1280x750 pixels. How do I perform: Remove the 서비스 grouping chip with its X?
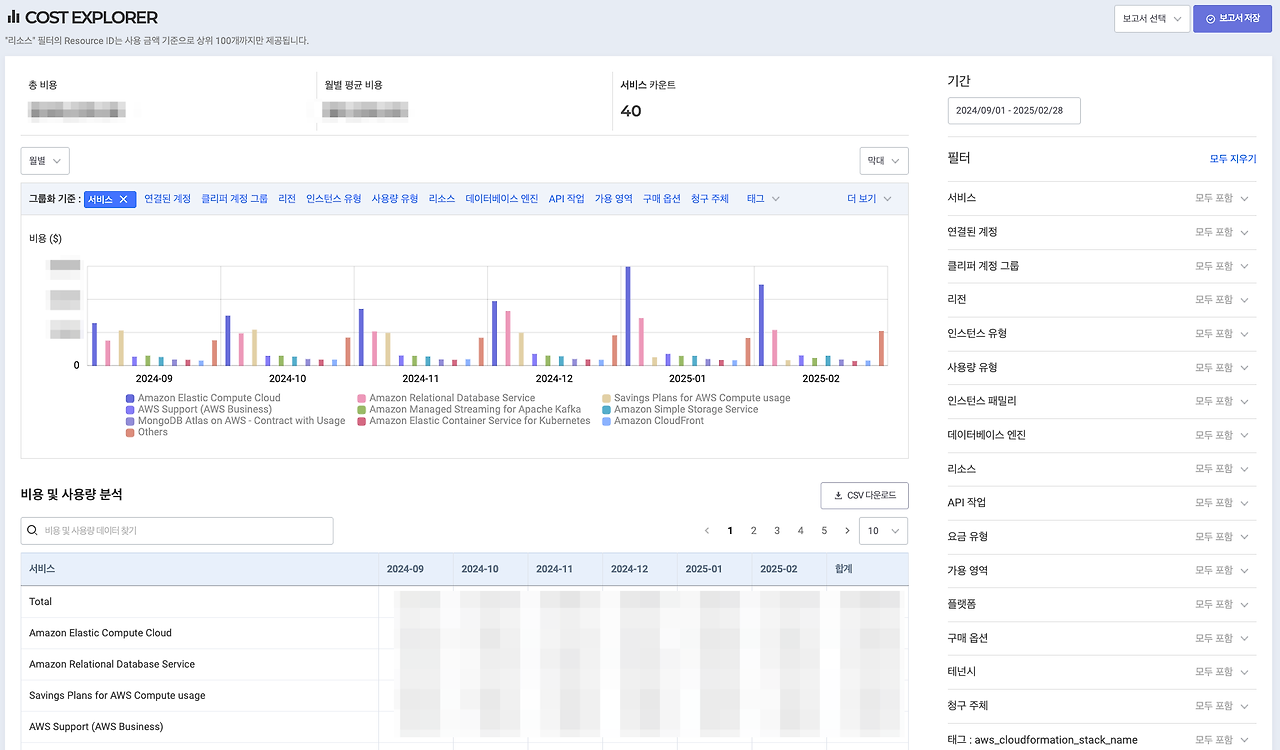pyautogui.click(x=123, y=199)
